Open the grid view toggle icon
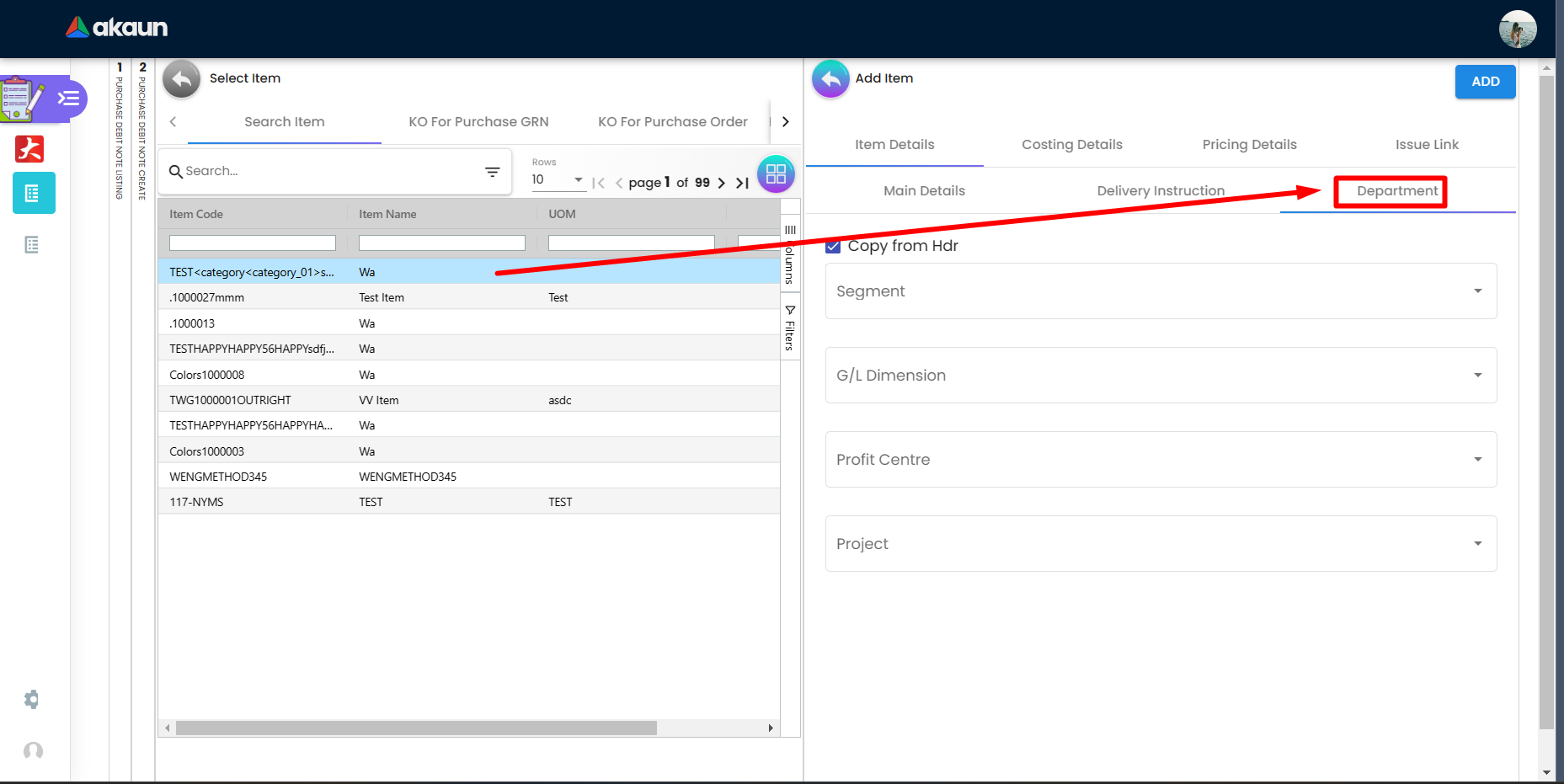The height and width of the screenshot is (784, 1564). click(776, 174)
